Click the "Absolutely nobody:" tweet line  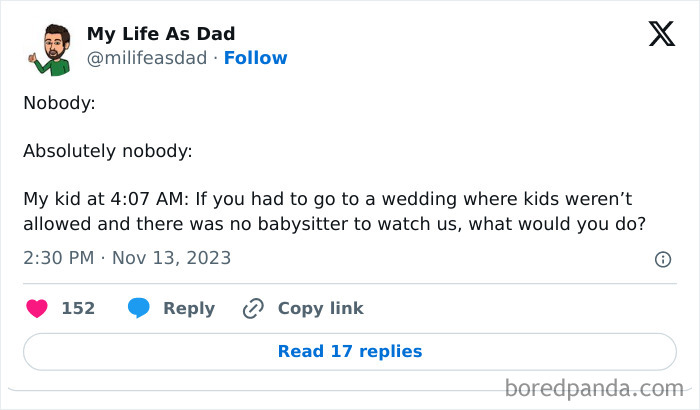point(107,151)
